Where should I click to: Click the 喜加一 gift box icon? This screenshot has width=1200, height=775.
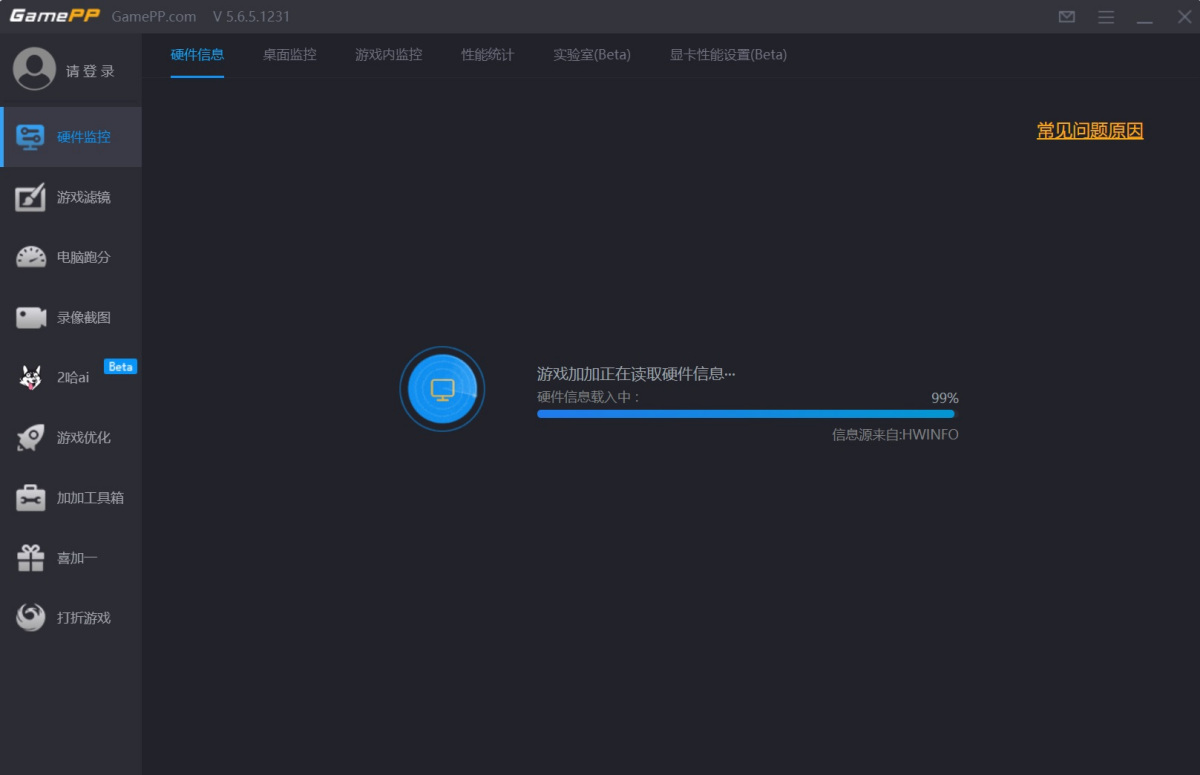click(x=31, y=558)
